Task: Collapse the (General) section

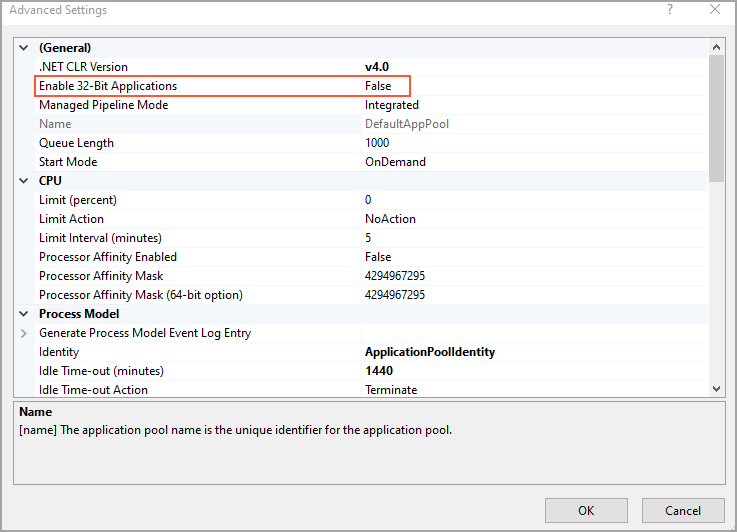Action: 24,48
